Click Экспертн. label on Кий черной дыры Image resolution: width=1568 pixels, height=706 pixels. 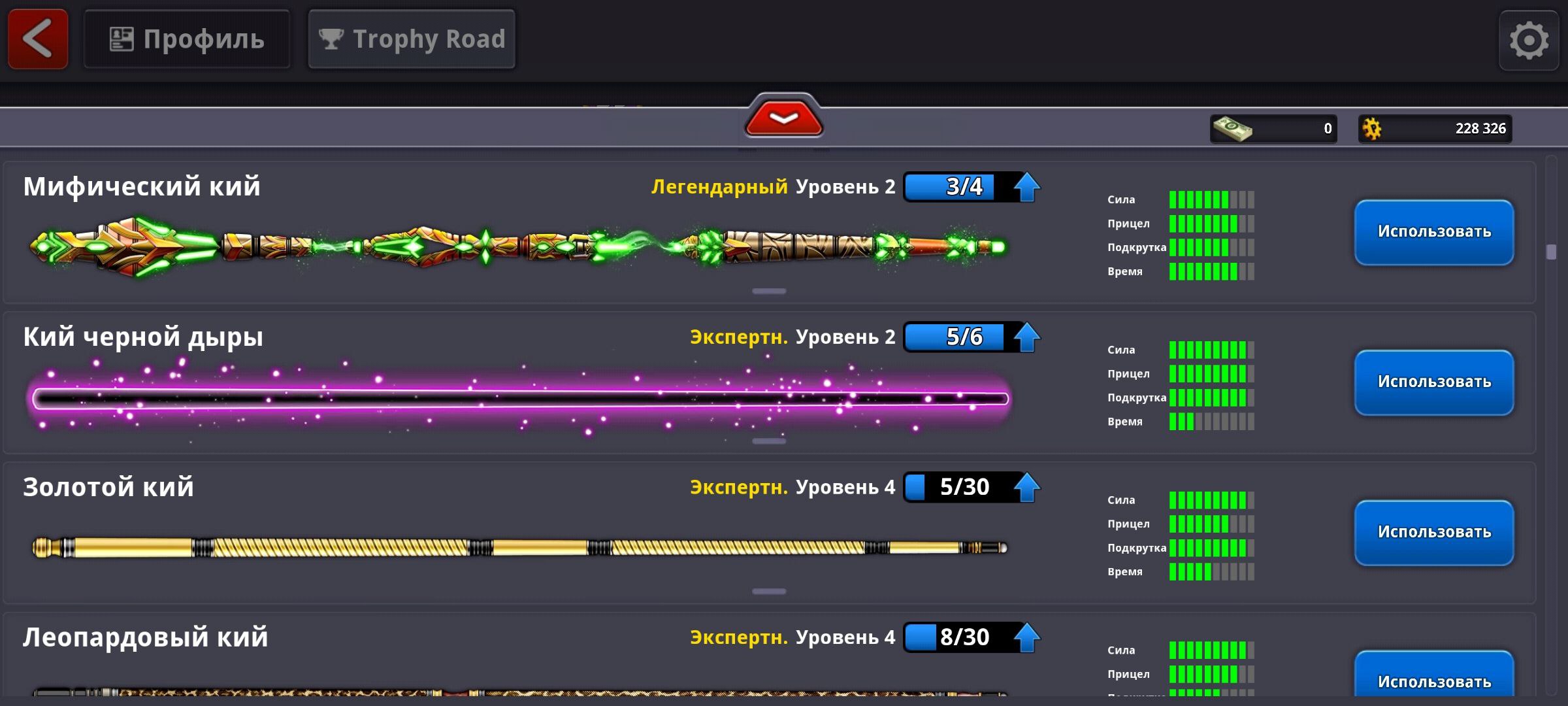coord(739,337)
